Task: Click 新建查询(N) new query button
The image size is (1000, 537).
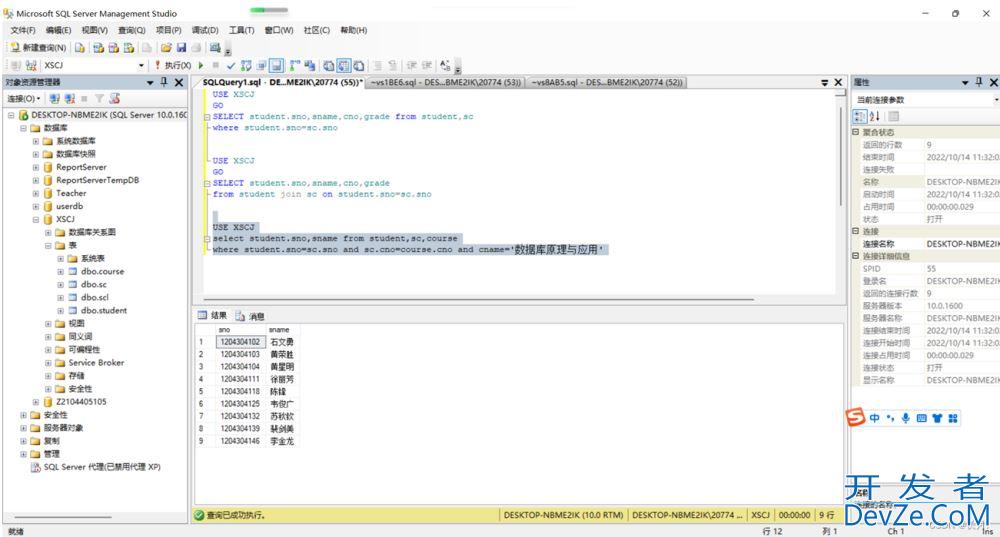Action: [x=38, y=48]
